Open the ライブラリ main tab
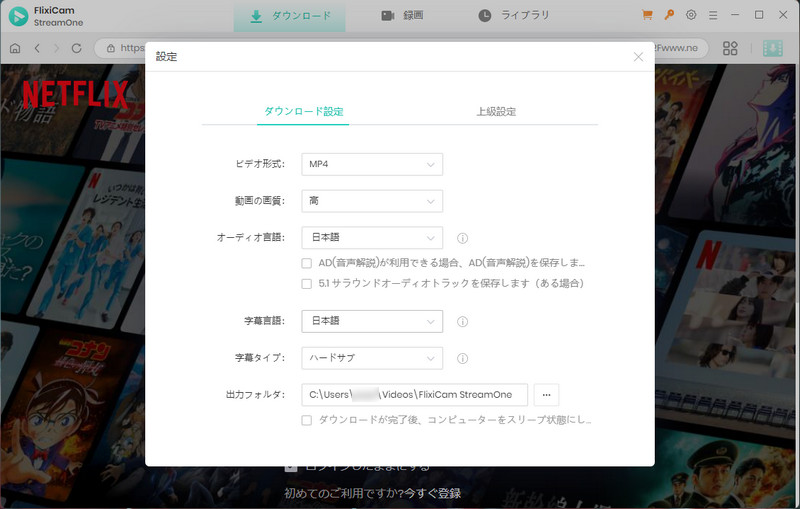 coord(514,16)
